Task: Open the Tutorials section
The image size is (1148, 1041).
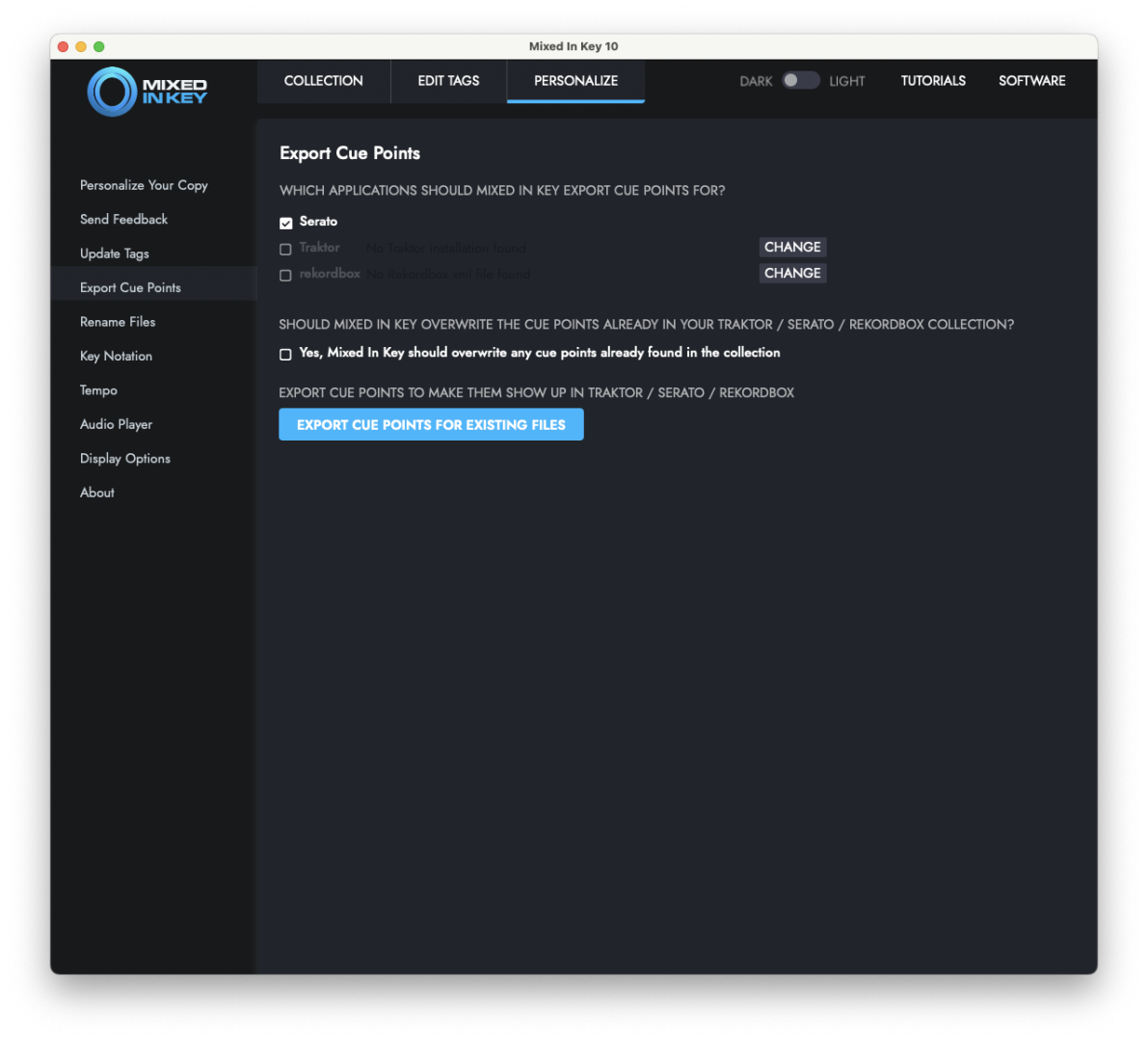Action: pos(933,81)
